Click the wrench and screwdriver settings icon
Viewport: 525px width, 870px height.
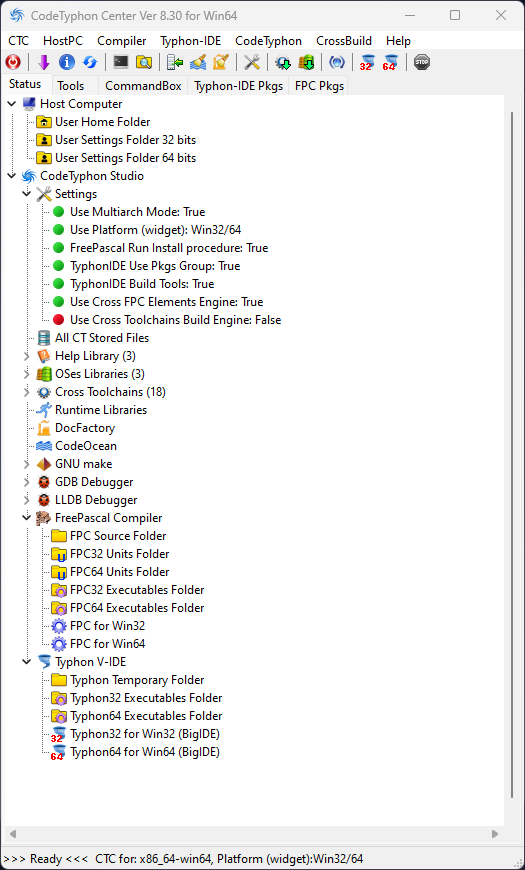click(x=252, y=62)
